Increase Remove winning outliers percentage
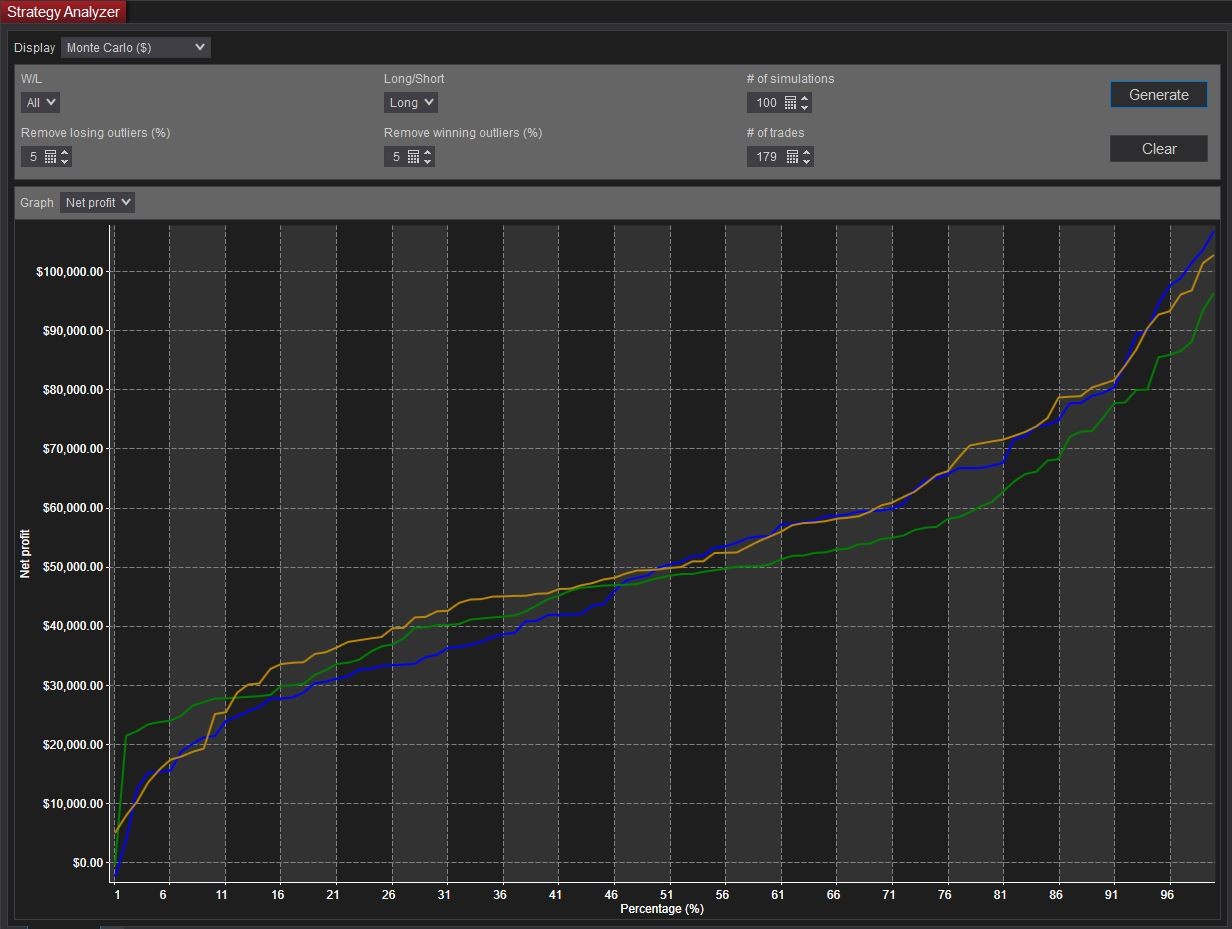The image size is (1232, 929). coord(428,153)
